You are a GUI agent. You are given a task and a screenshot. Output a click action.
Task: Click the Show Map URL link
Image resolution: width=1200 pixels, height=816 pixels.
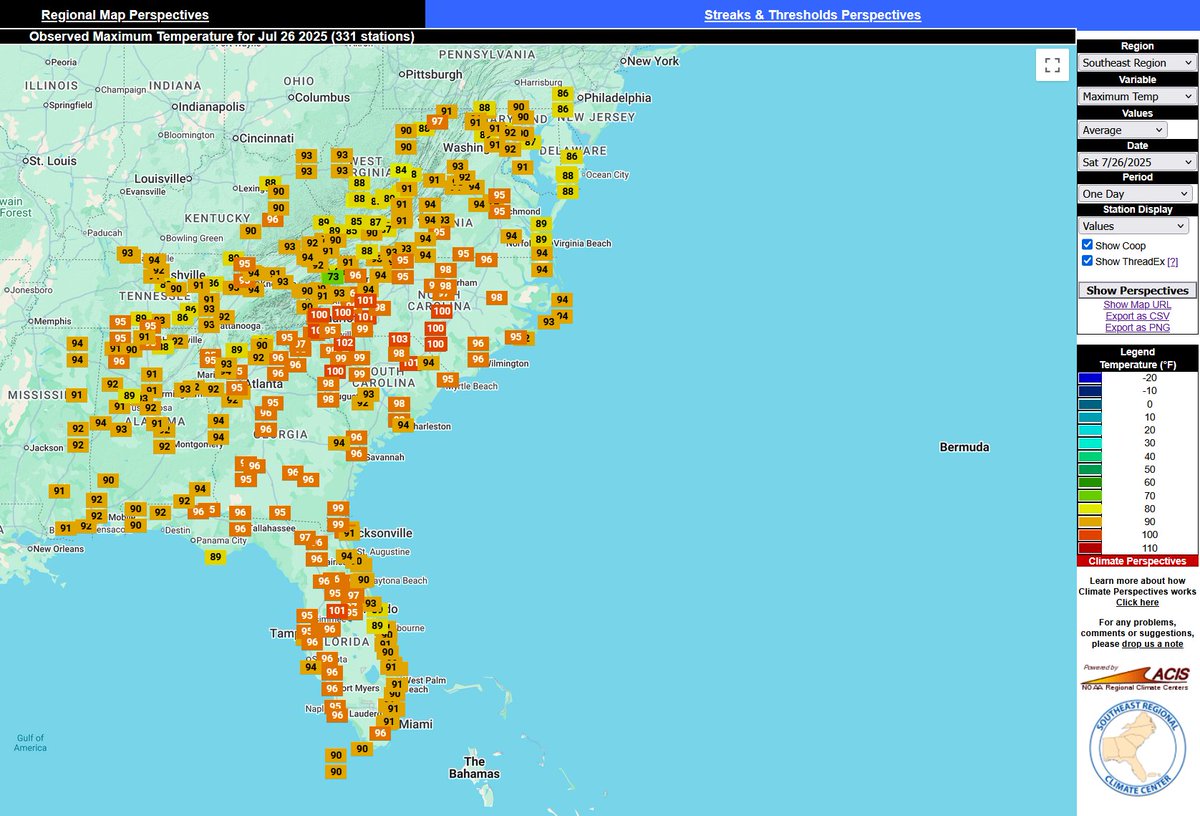[x=1137, y=304]
